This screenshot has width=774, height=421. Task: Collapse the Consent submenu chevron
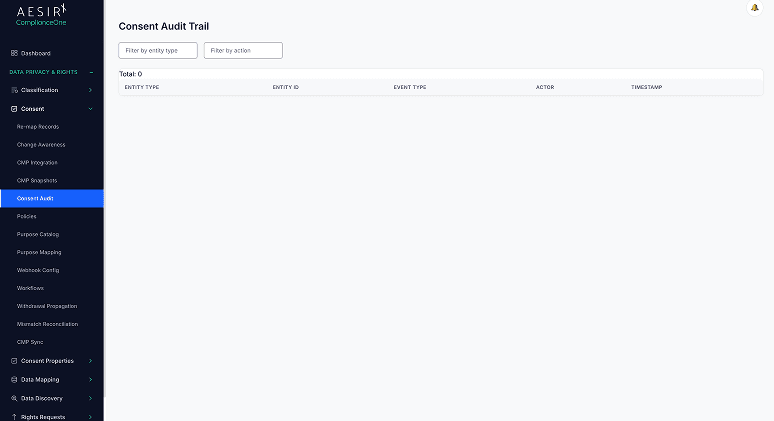91,108
